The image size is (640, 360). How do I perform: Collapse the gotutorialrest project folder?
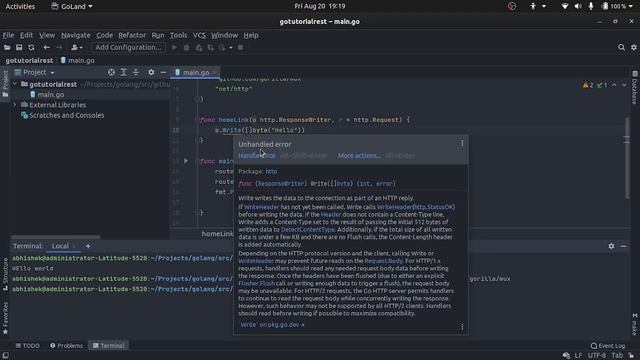pyautogui.click(x=15, y=84)
